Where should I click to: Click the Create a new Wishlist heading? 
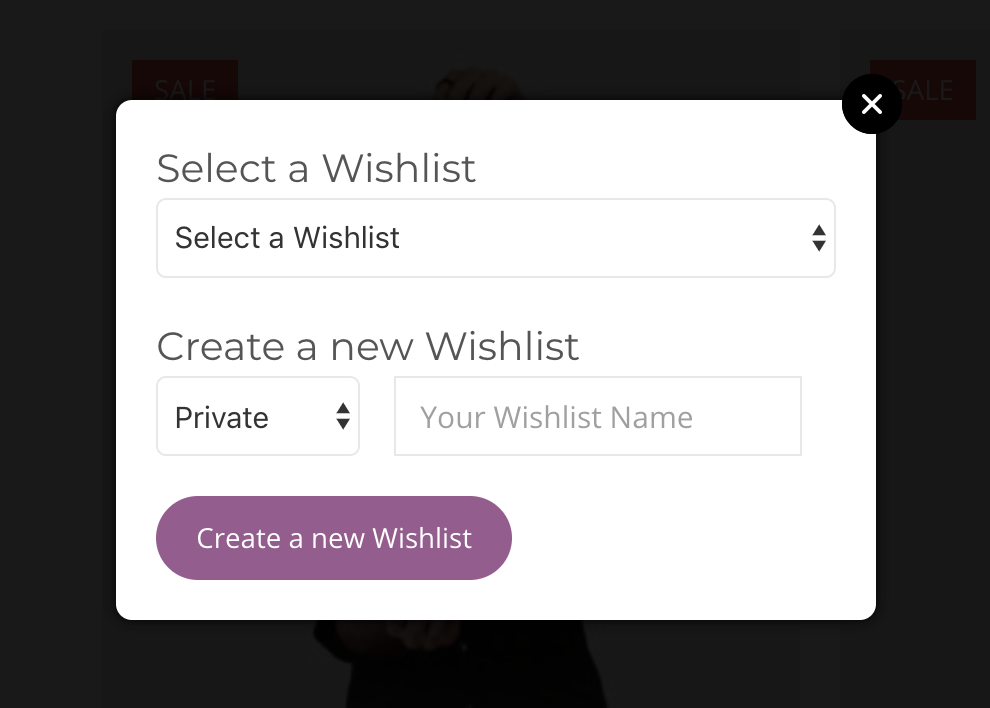(367, 346)
